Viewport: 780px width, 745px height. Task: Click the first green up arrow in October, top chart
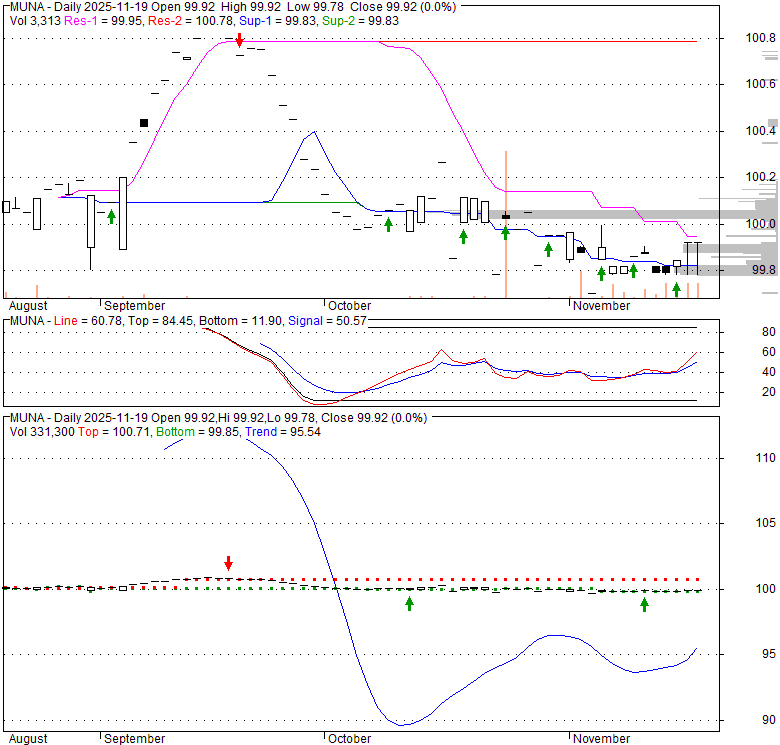388,224
